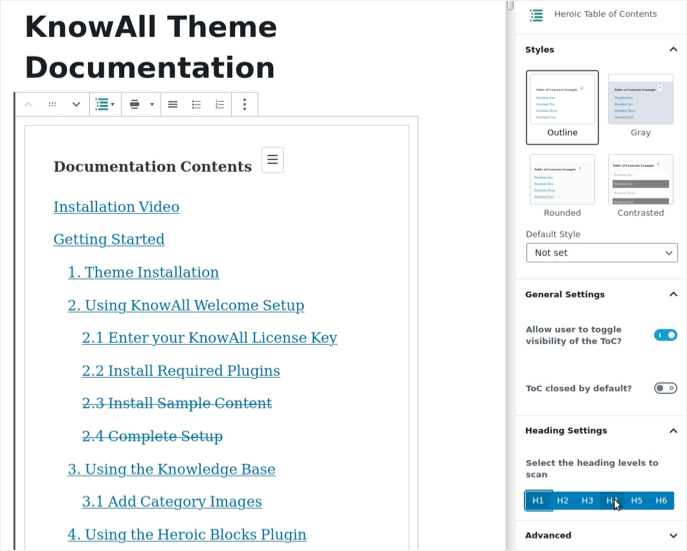Click the 1. Theme Installation link

tap(143, 272)
